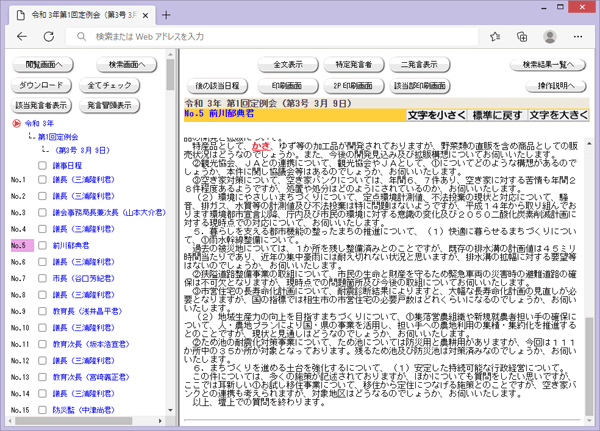Open the 令和 3年 tree link
Image resolution: width=600 pixels, height=431 pixels.
coord(39,123)
